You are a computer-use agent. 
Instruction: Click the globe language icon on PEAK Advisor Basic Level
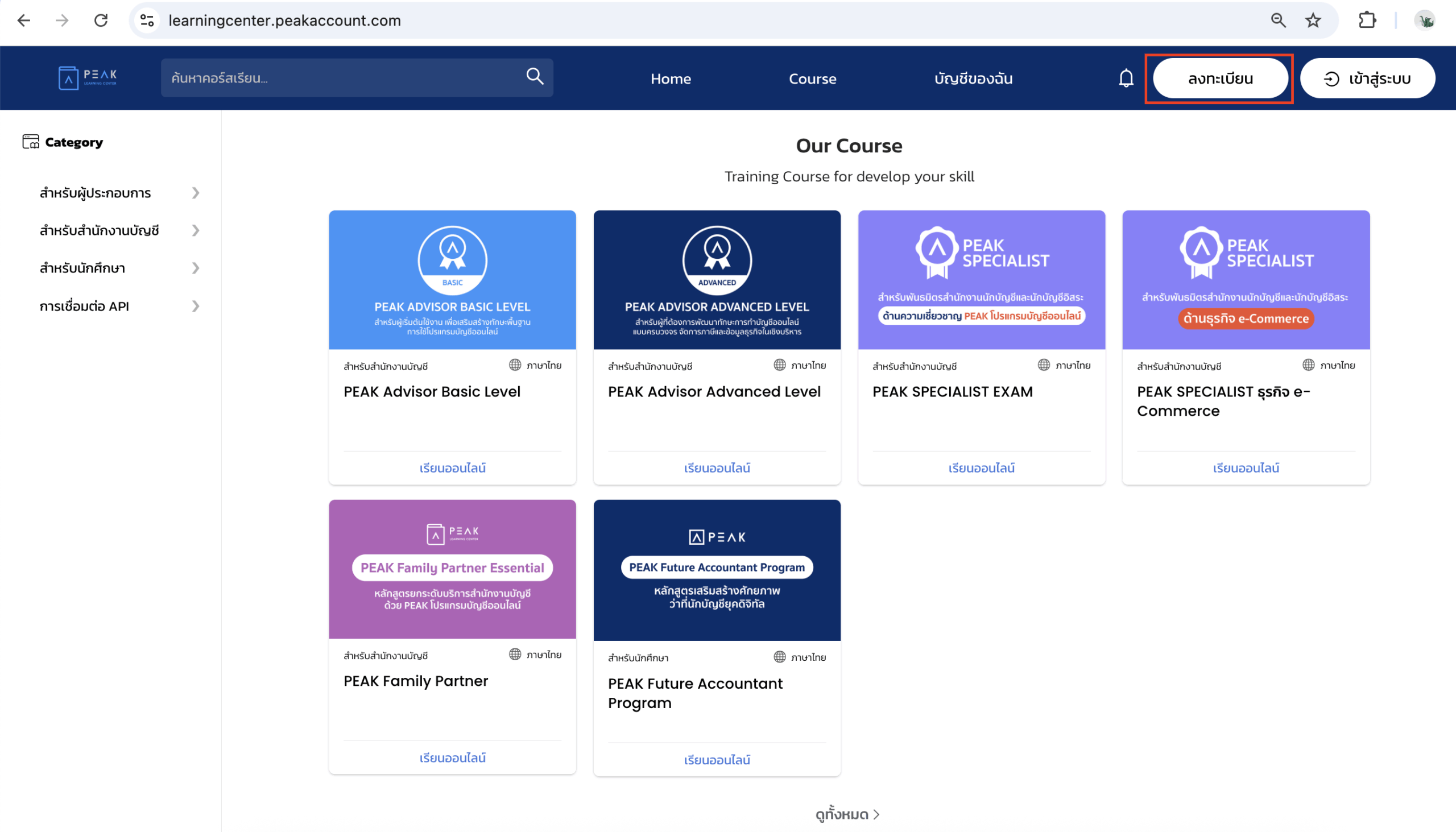(x=515, y=365)
